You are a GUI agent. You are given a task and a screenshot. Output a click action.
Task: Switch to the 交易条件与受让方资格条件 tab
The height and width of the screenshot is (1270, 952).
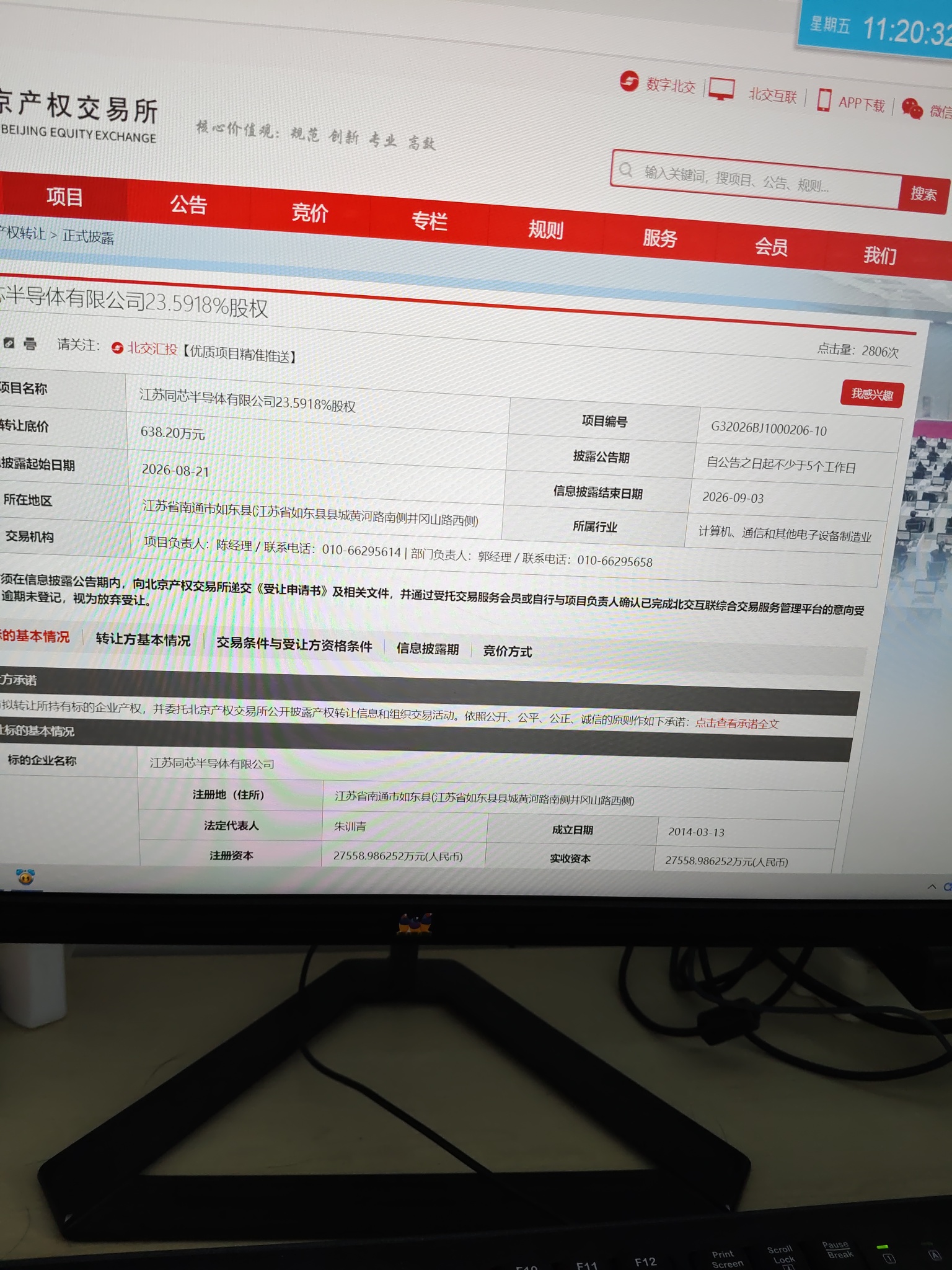pos(294,645)
